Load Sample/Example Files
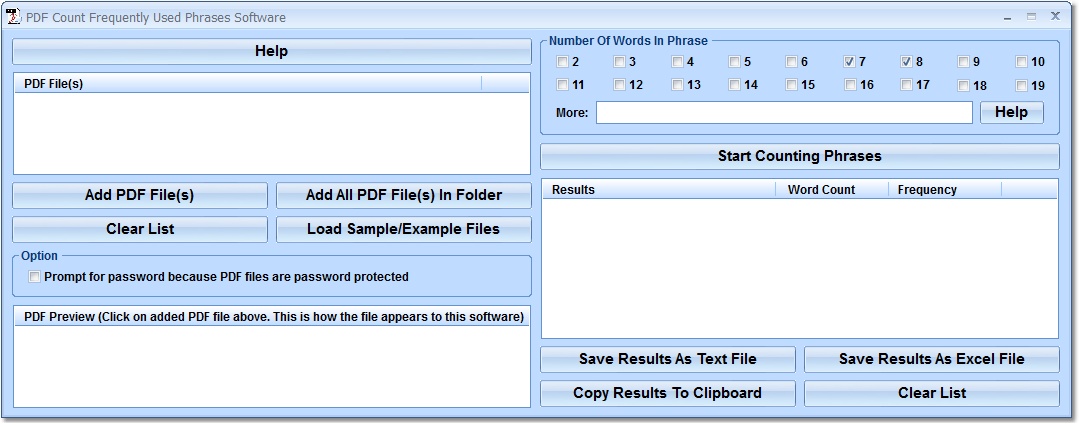 tap(404, 230)
